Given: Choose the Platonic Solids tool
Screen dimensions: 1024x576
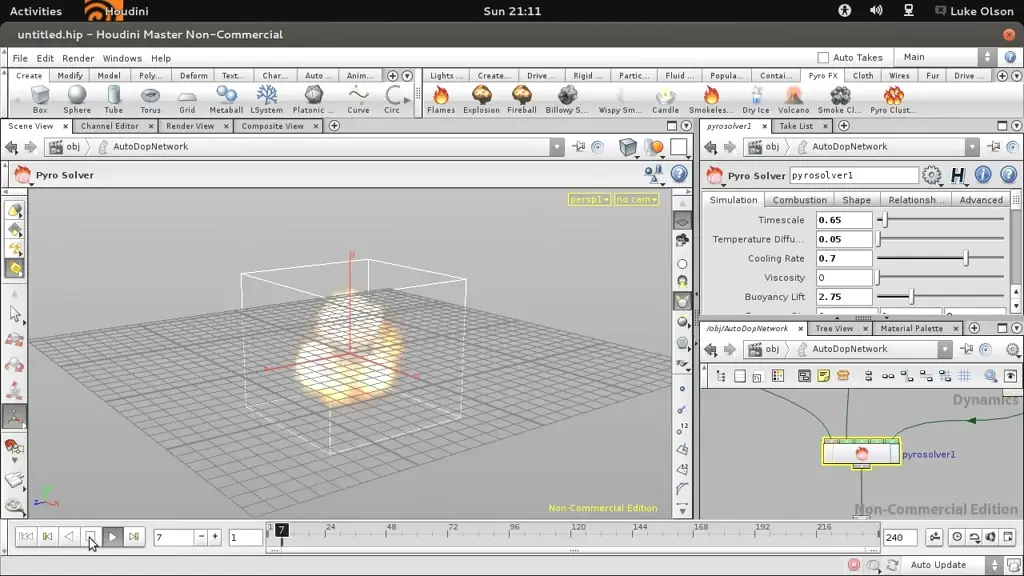Looking at the screenshot, I should [x=313, y=99].
